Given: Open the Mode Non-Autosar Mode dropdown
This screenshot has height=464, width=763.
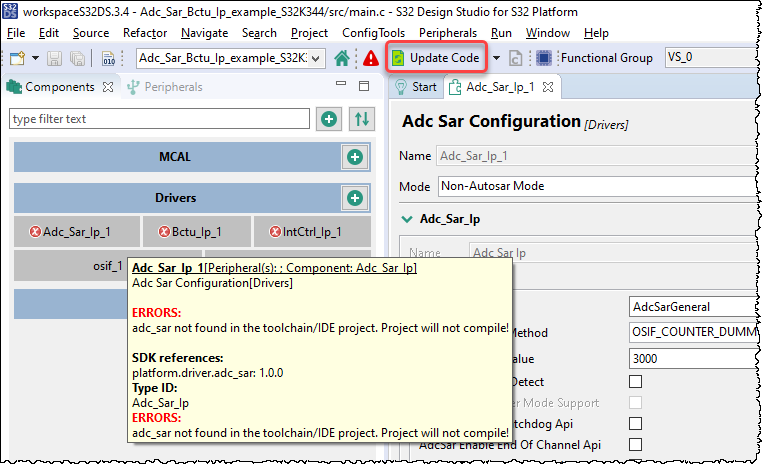Looking at the screenshot, I should pyautogui.click(x=599, y=186).
